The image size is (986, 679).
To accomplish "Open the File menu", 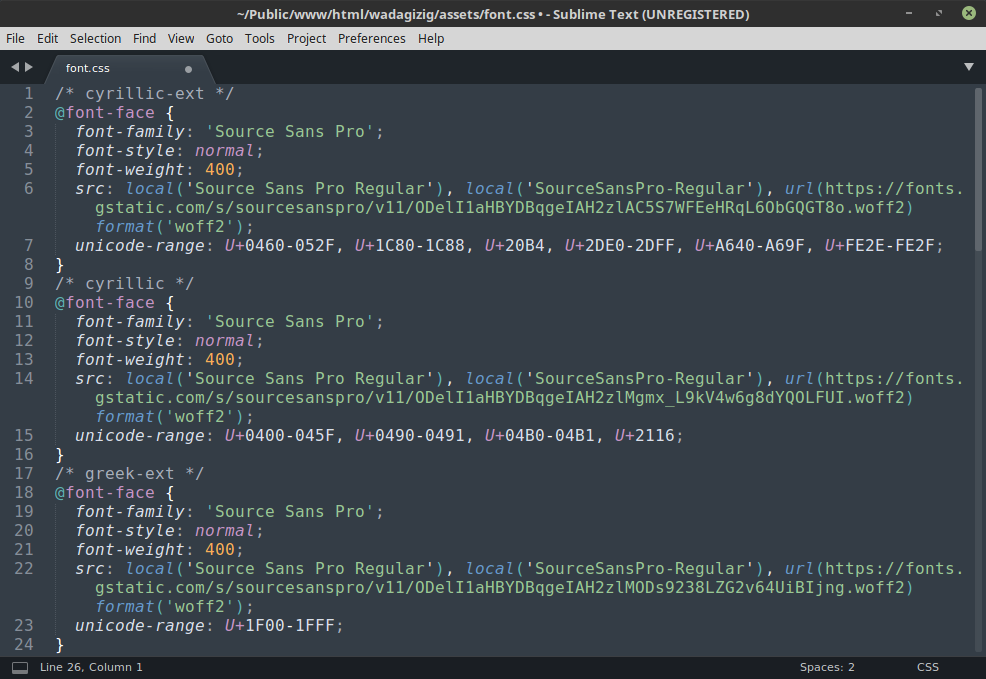I will pyautogui.click(x=15, y=38).
